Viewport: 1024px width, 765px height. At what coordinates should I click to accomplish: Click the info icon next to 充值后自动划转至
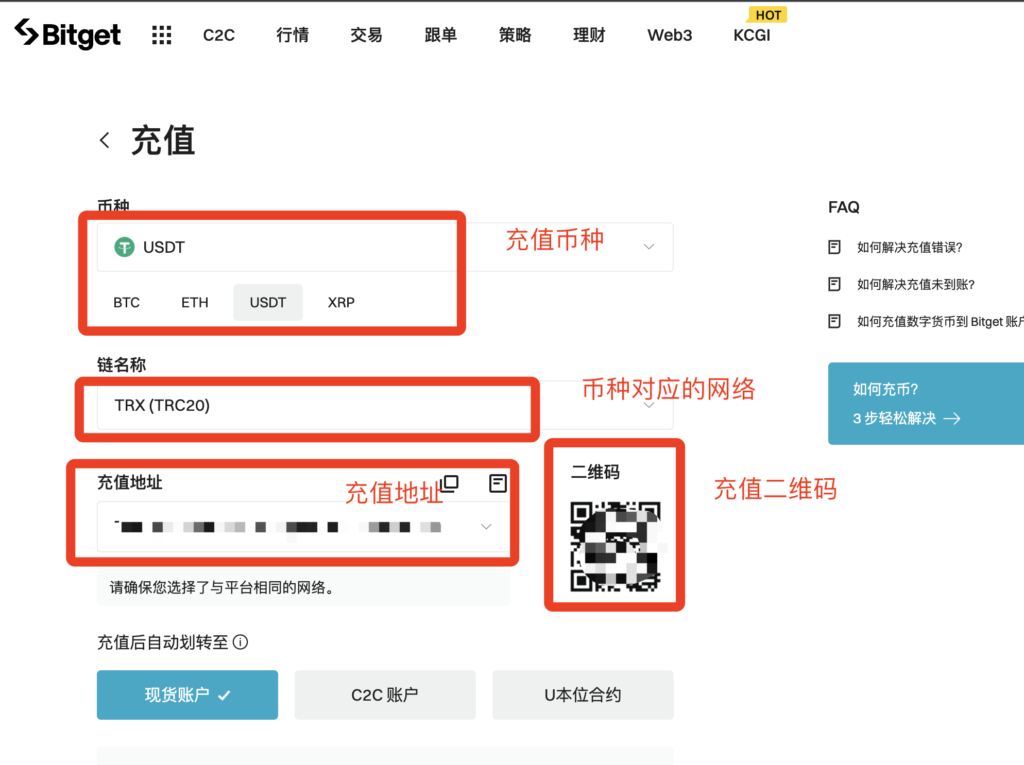tap(240, 642)
